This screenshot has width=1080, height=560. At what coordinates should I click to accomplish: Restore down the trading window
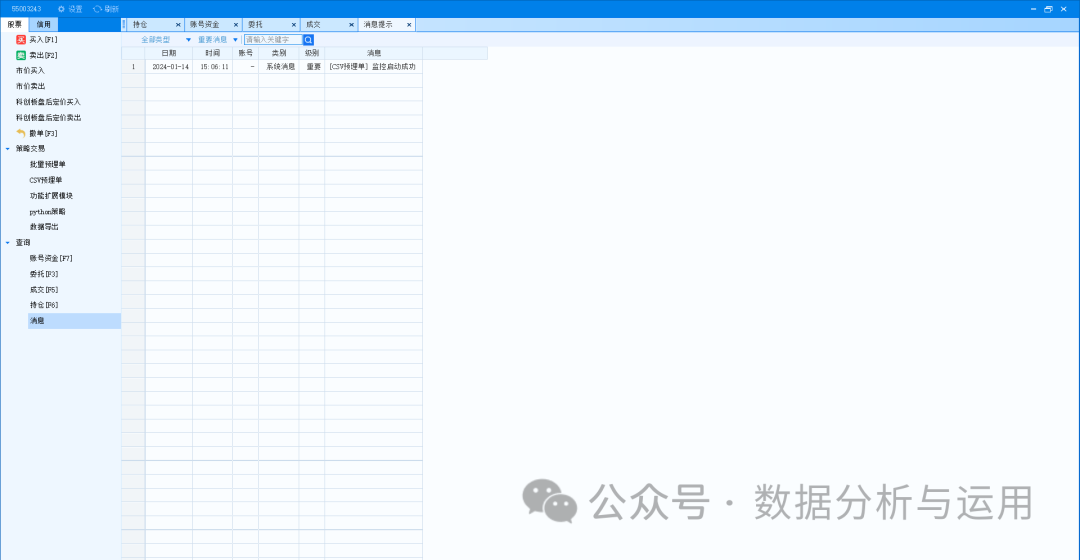pos(1048,9)
